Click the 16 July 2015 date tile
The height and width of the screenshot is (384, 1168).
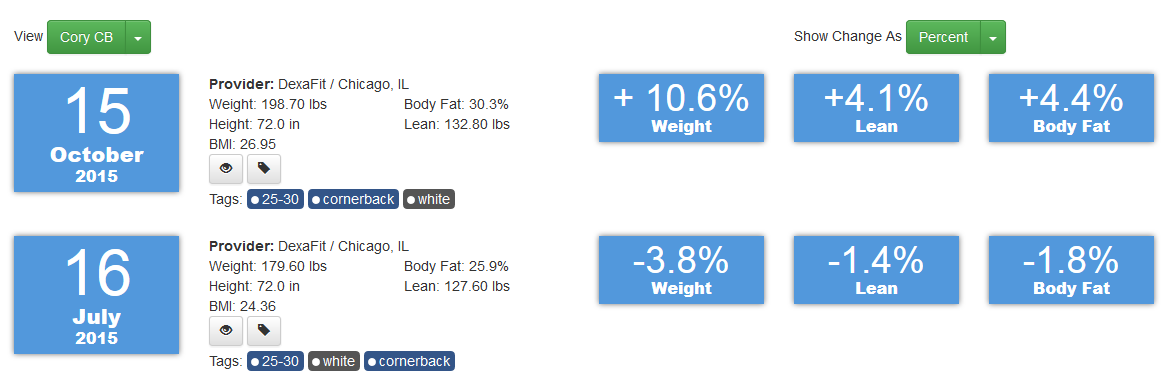pos(96,295)
